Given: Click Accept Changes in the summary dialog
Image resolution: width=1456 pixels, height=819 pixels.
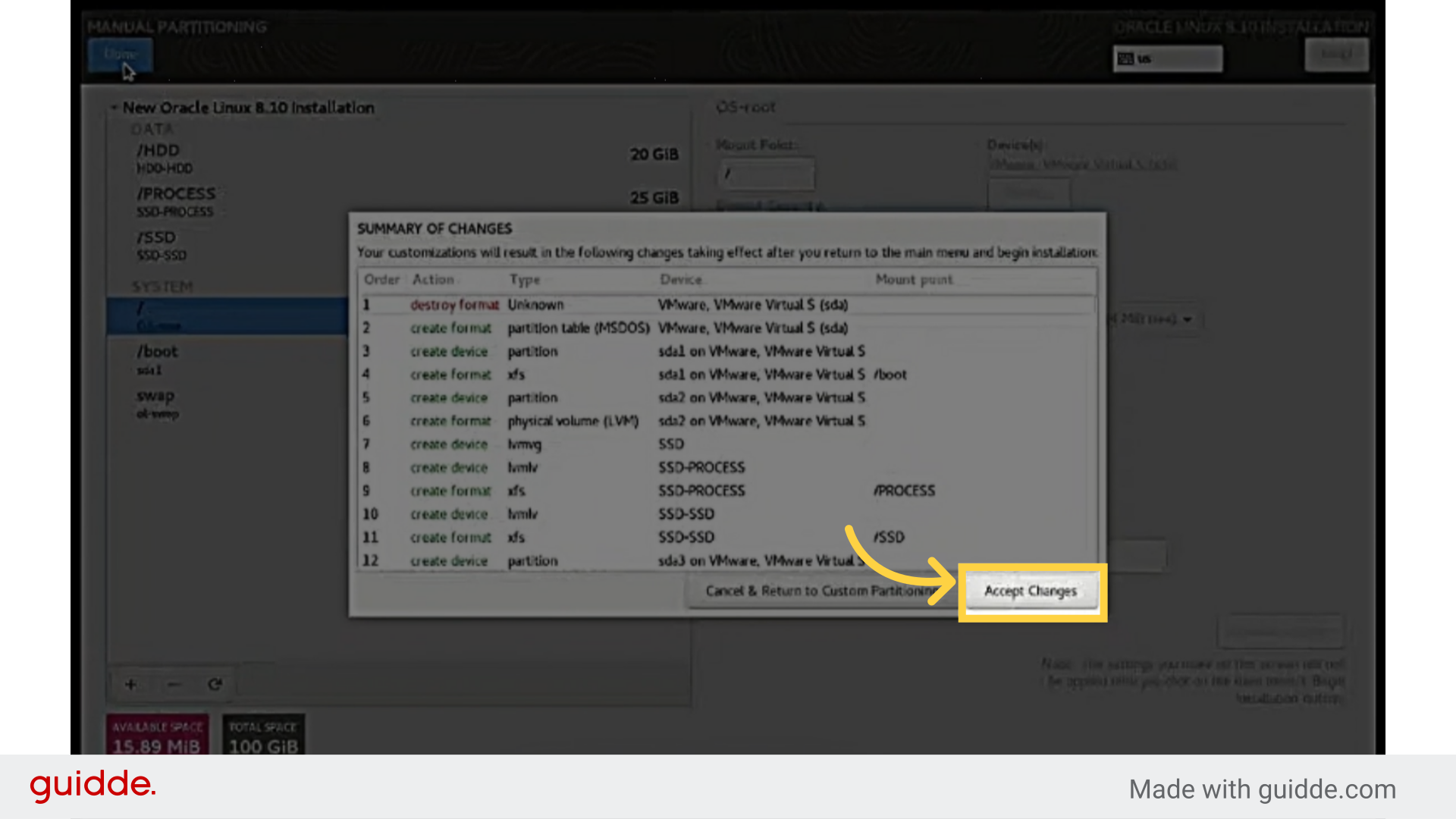Looking at the screenshot, I should [1031, 591].
